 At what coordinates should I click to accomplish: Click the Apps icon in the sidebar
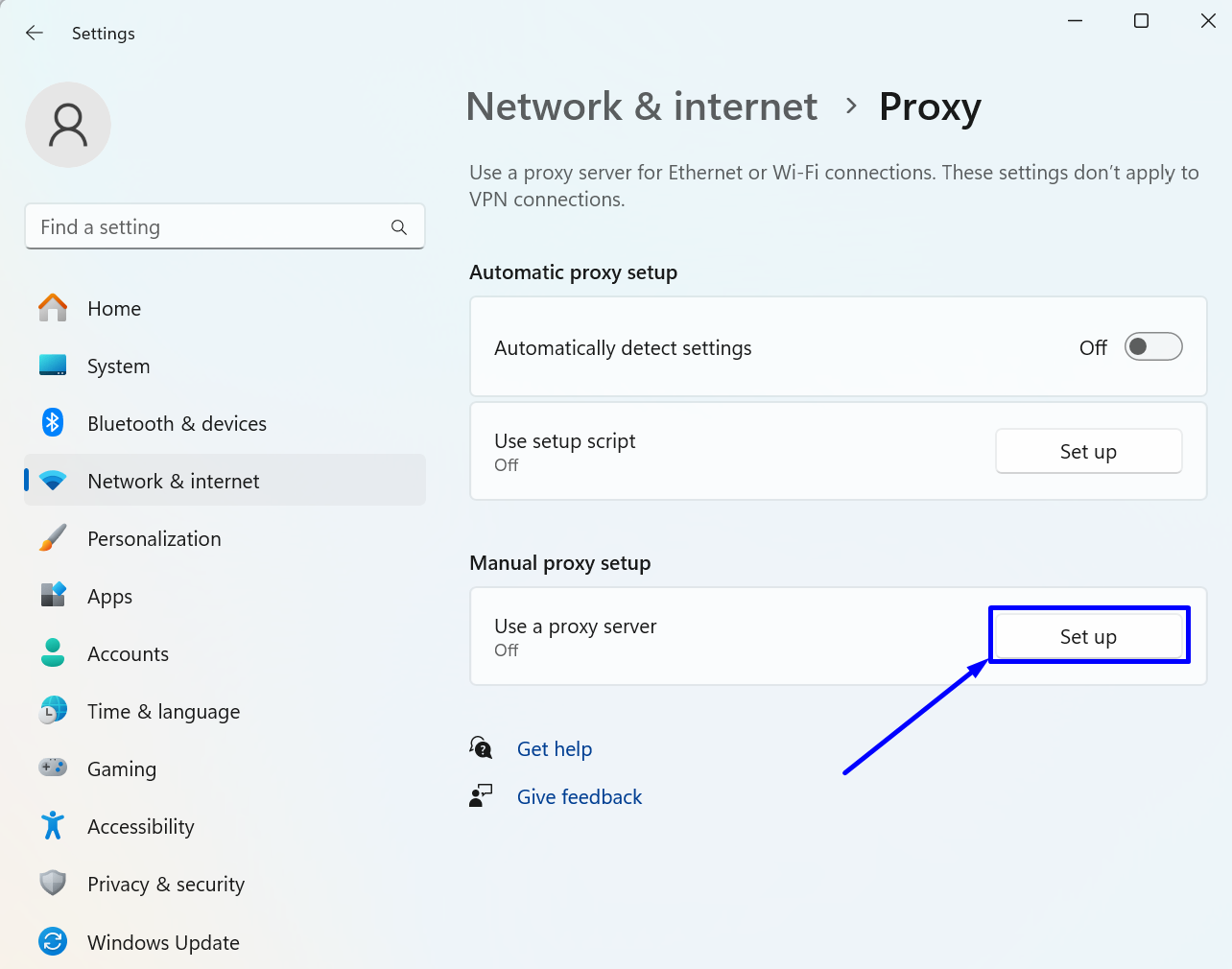[x=53, y=596]
